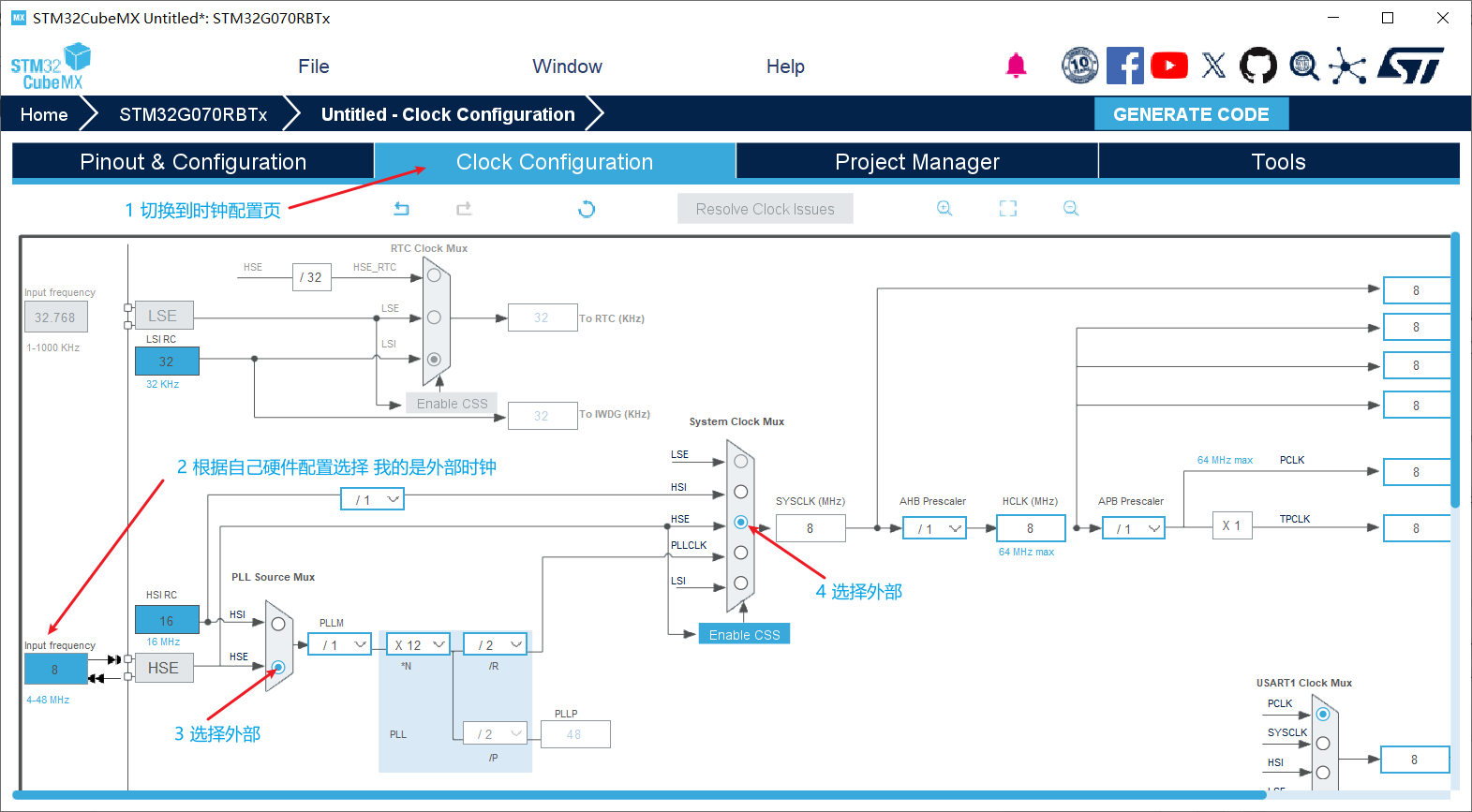Switch to Pinout & Configuration tab

pos(193,162)
